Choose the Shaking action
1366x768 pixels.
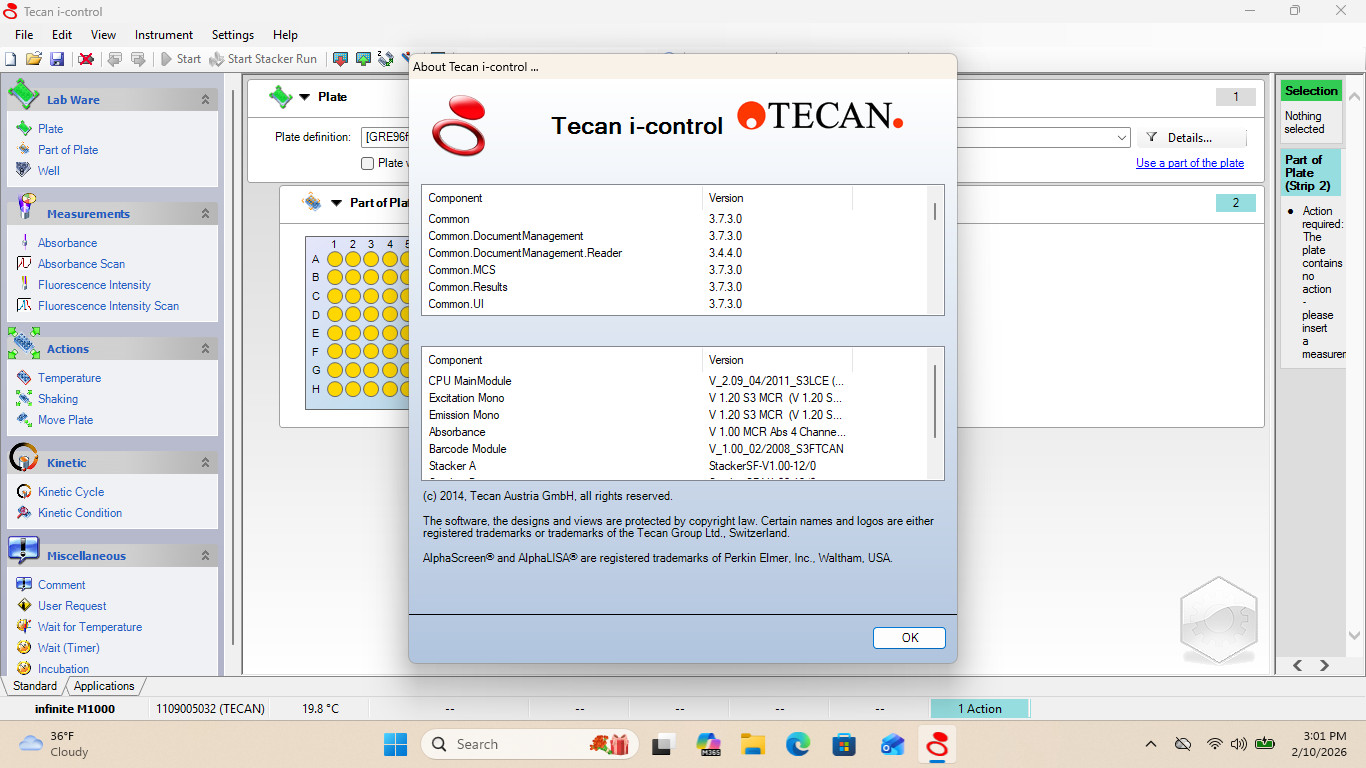[58, 399]
